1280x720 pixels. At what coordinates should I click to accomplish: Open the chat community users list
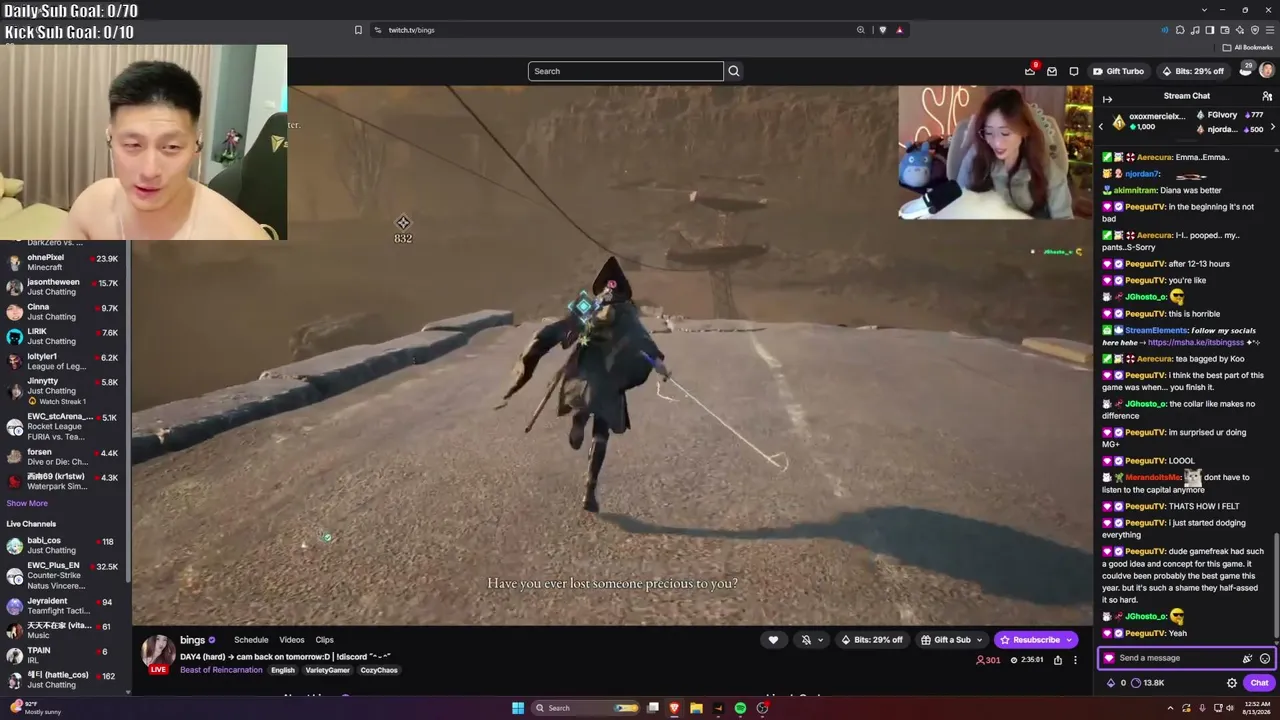(x=1267, y=96)
